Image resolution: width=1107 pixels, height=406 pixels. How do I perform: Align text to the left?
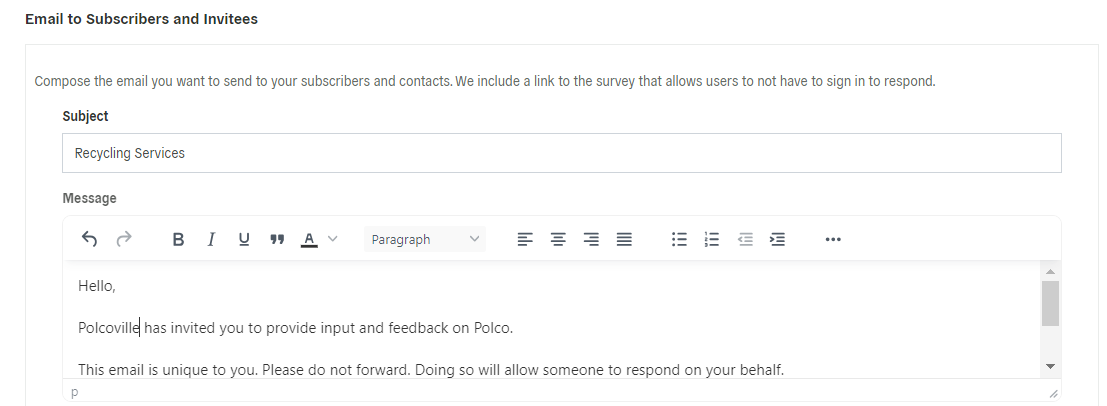coord(525,239)
